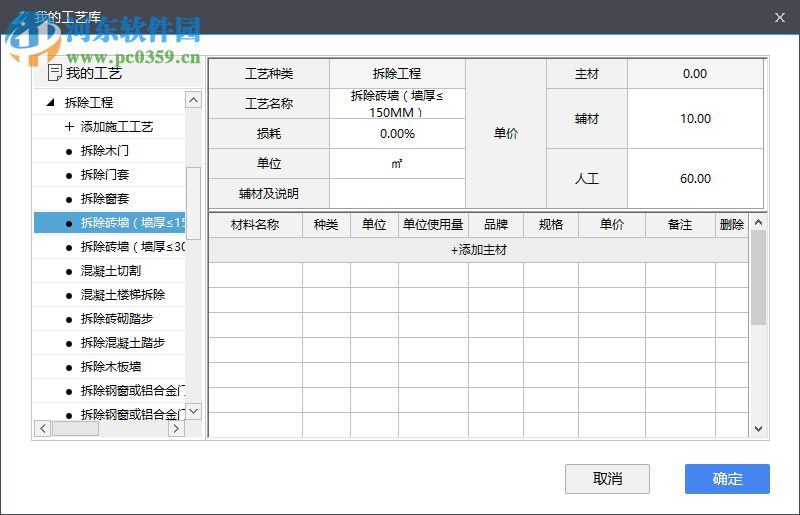Click 种类 column header
The width and height of the screenshot is (800, 515).
326,225
